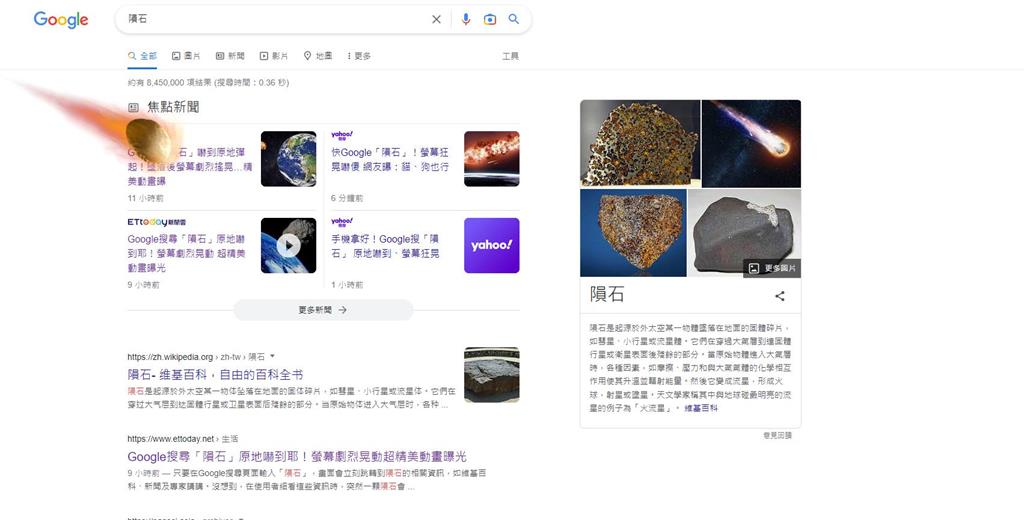Screen dimensions: 1024x520
Task: Open Yahoo article 快Google「隕石」！螢幕狂晃
Action: tap(390, 159)
